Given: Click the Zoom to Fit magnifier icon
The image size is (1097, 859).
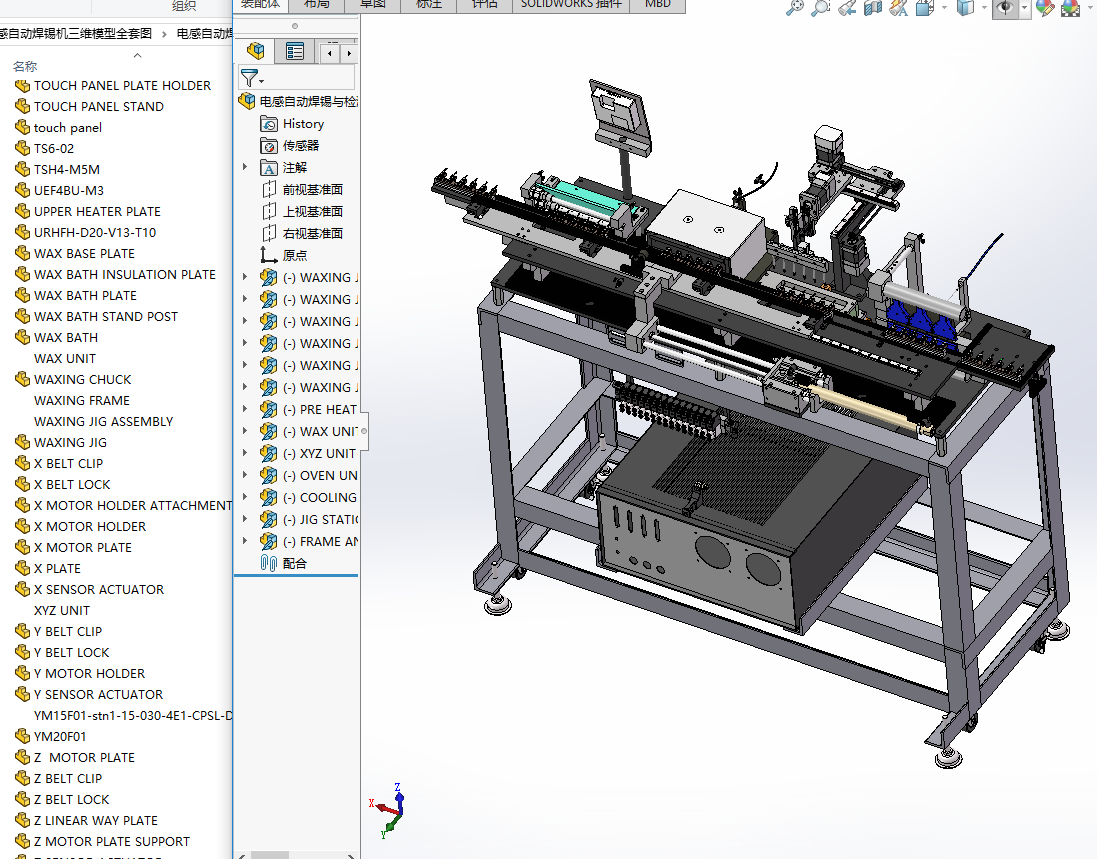Looking at the screenshot, I should click(794, 8).
